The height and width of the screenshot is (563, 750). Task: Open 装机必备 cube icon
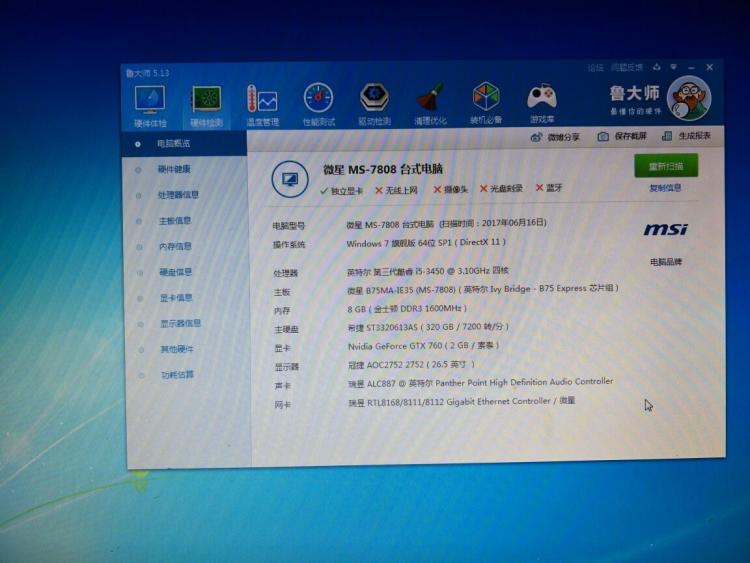[x=486, y=103]
